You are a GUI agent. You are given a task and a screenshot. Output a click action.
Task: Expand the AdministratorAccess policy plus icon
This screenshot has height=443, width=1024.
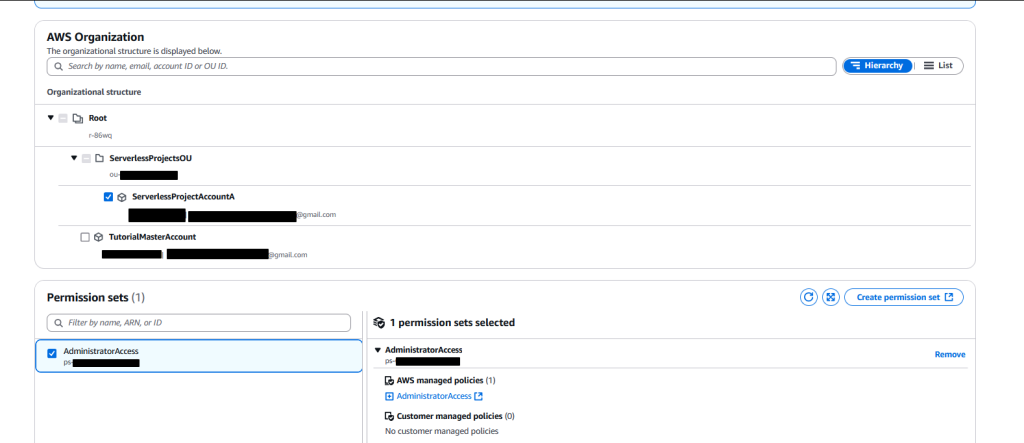(x=389, y=396)
